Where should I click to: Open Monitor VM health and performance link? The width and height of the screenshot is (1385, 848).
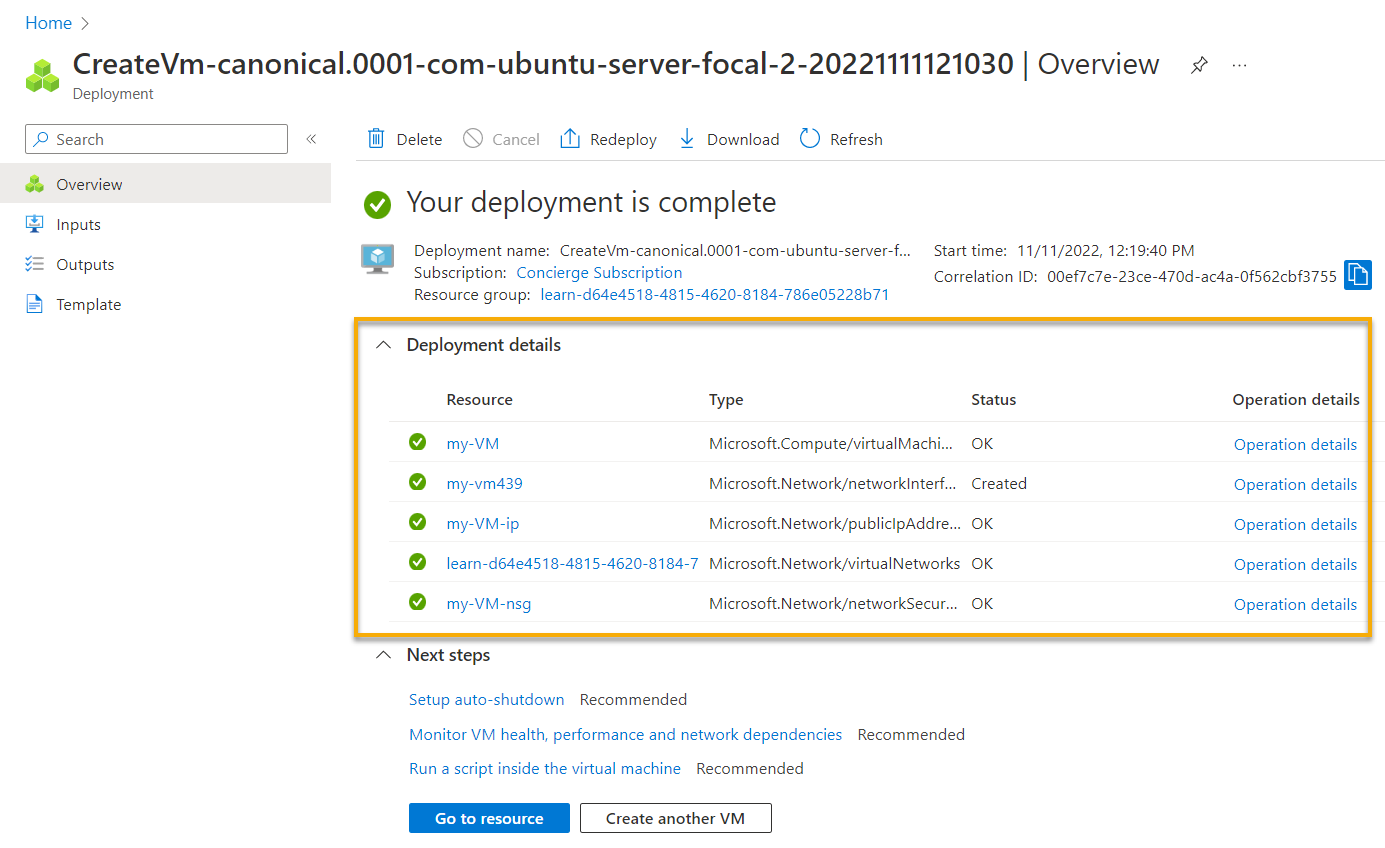(625, 734)
